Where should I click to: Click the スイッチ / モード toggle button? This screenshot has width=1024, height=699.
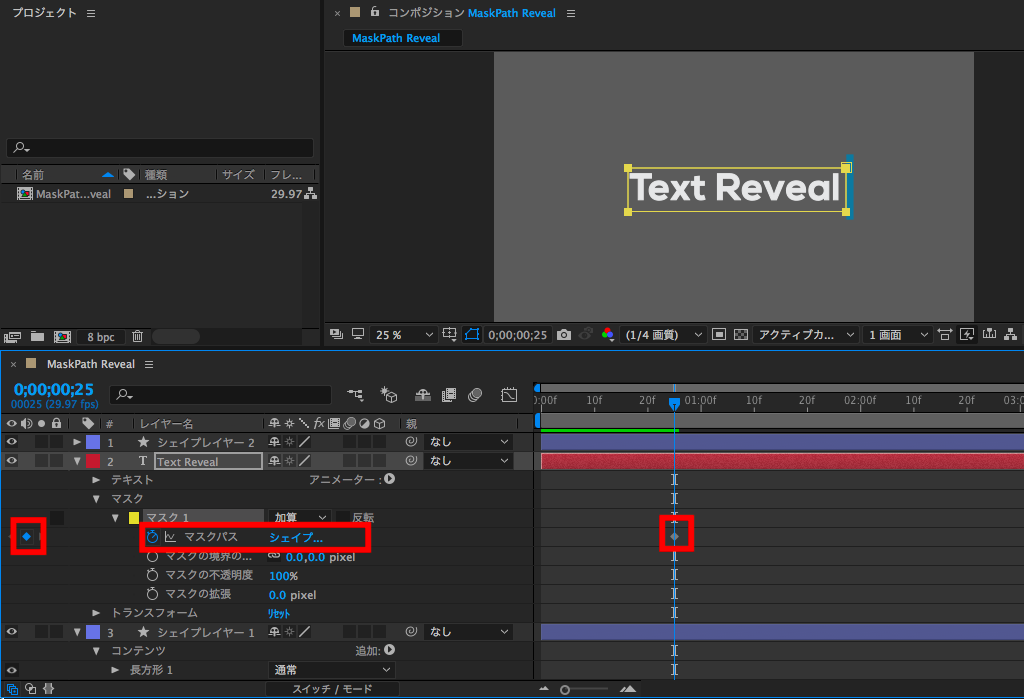click(x=332, y=689)
